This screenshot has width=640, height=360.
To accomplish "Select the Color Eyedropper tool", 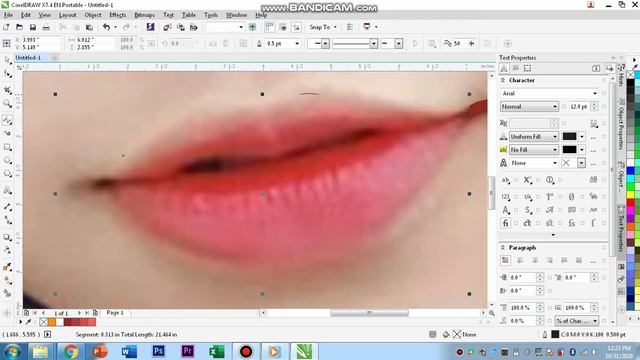I will [7, 267].
